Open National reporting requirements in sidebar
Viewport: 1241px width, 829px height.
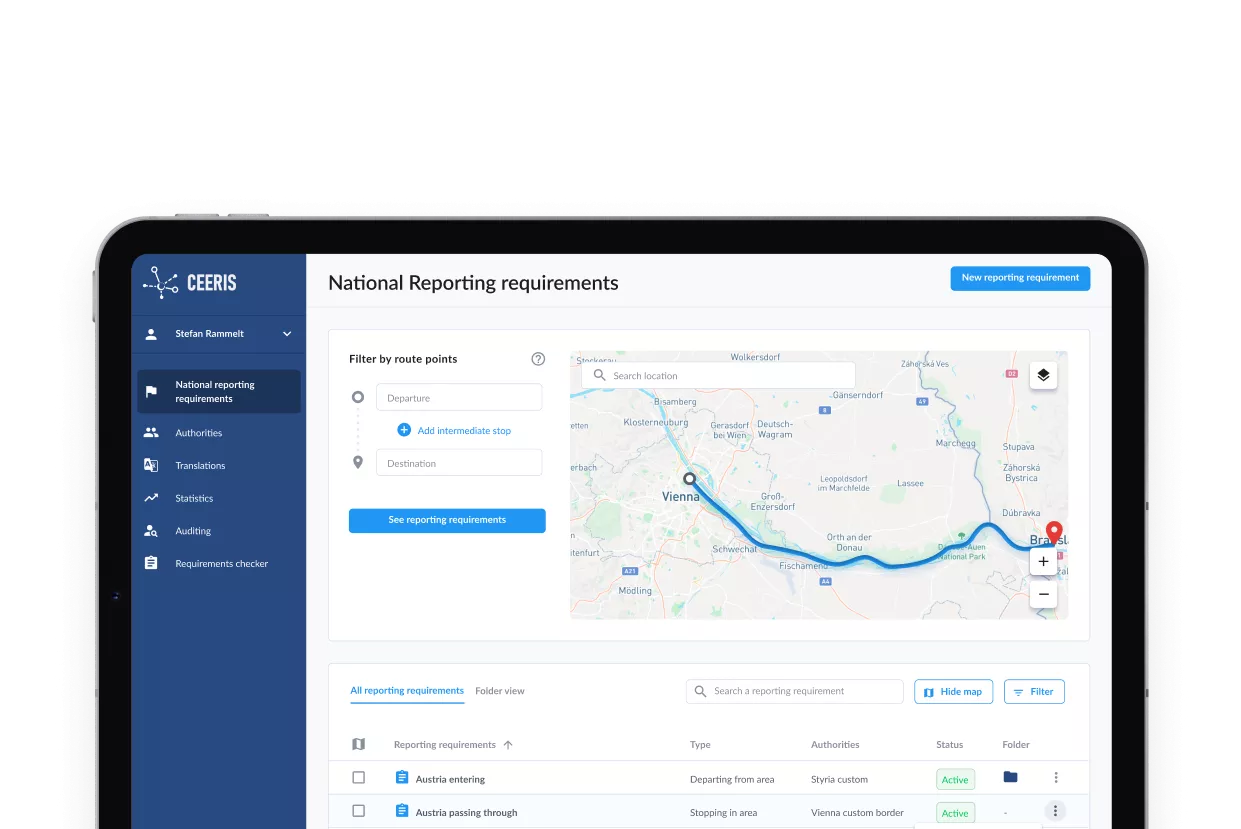pos(219,392)
